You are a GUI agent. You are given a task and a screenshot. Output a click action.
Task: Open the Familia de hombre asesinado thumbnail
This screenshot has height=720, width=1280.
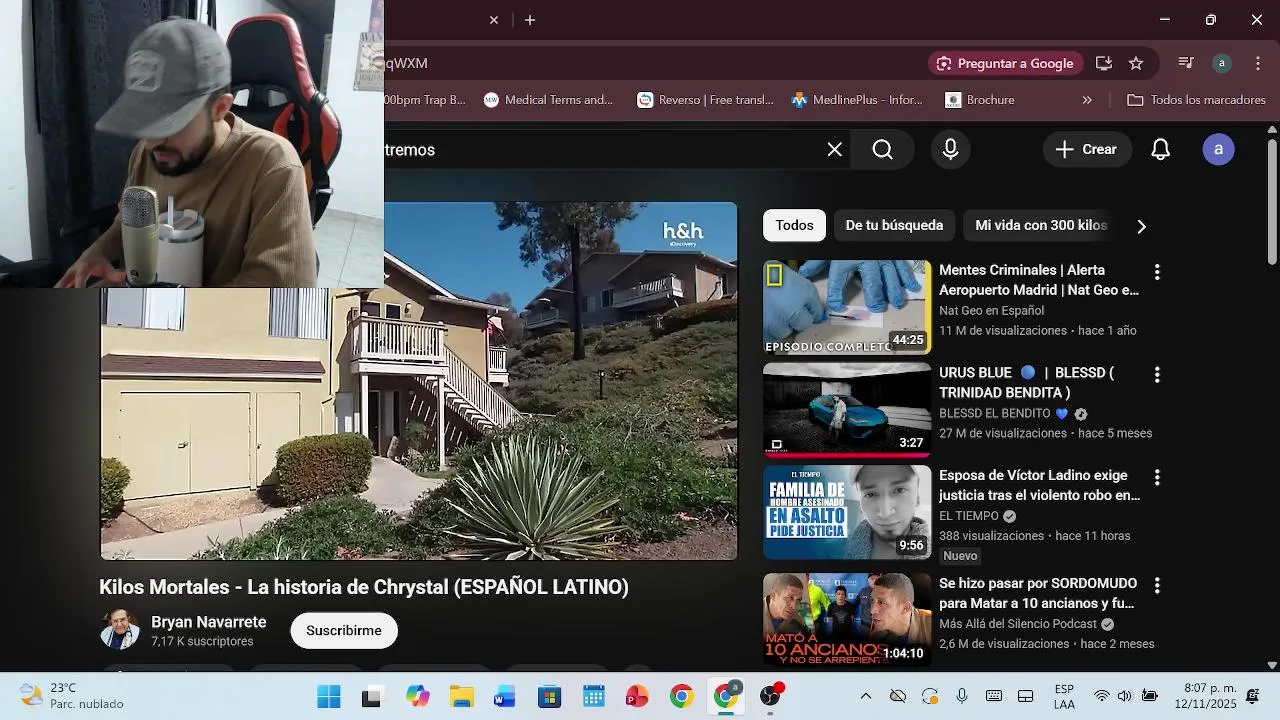click(847, 512)
